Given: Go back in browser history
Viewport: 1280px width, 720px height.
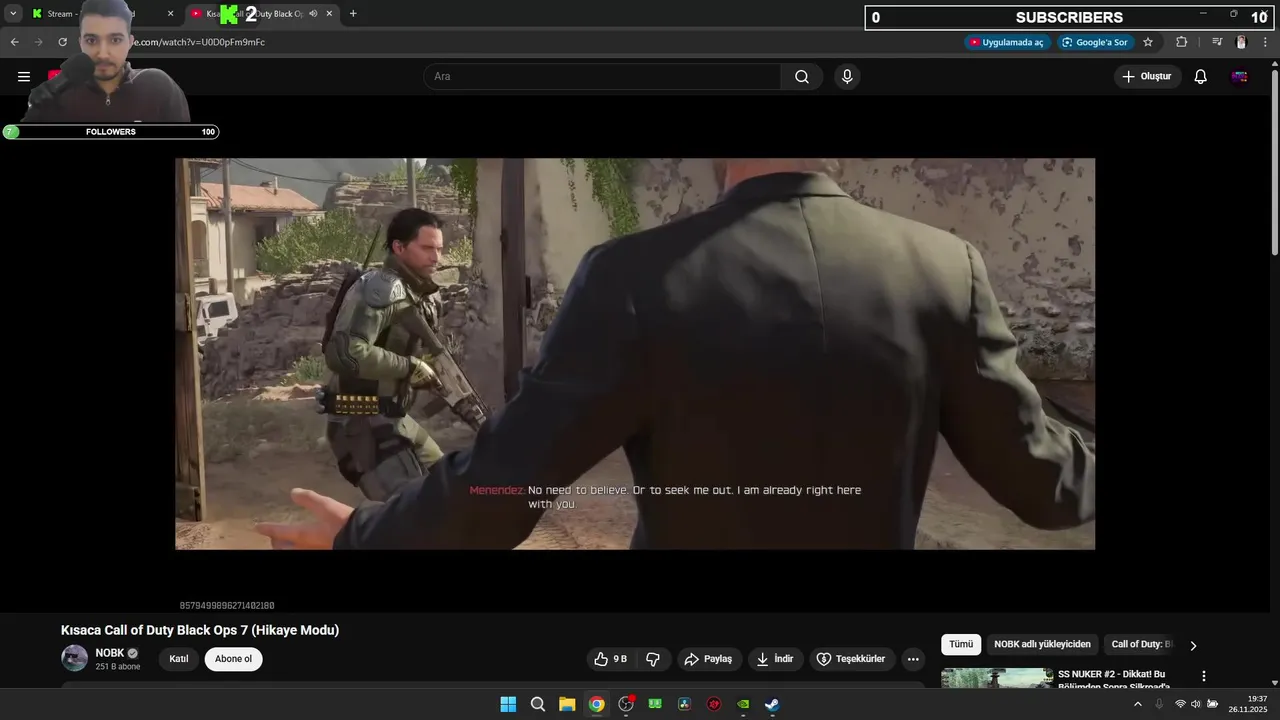Looking at the screenshot, I should pyautogui.click(x=15, y=42).
